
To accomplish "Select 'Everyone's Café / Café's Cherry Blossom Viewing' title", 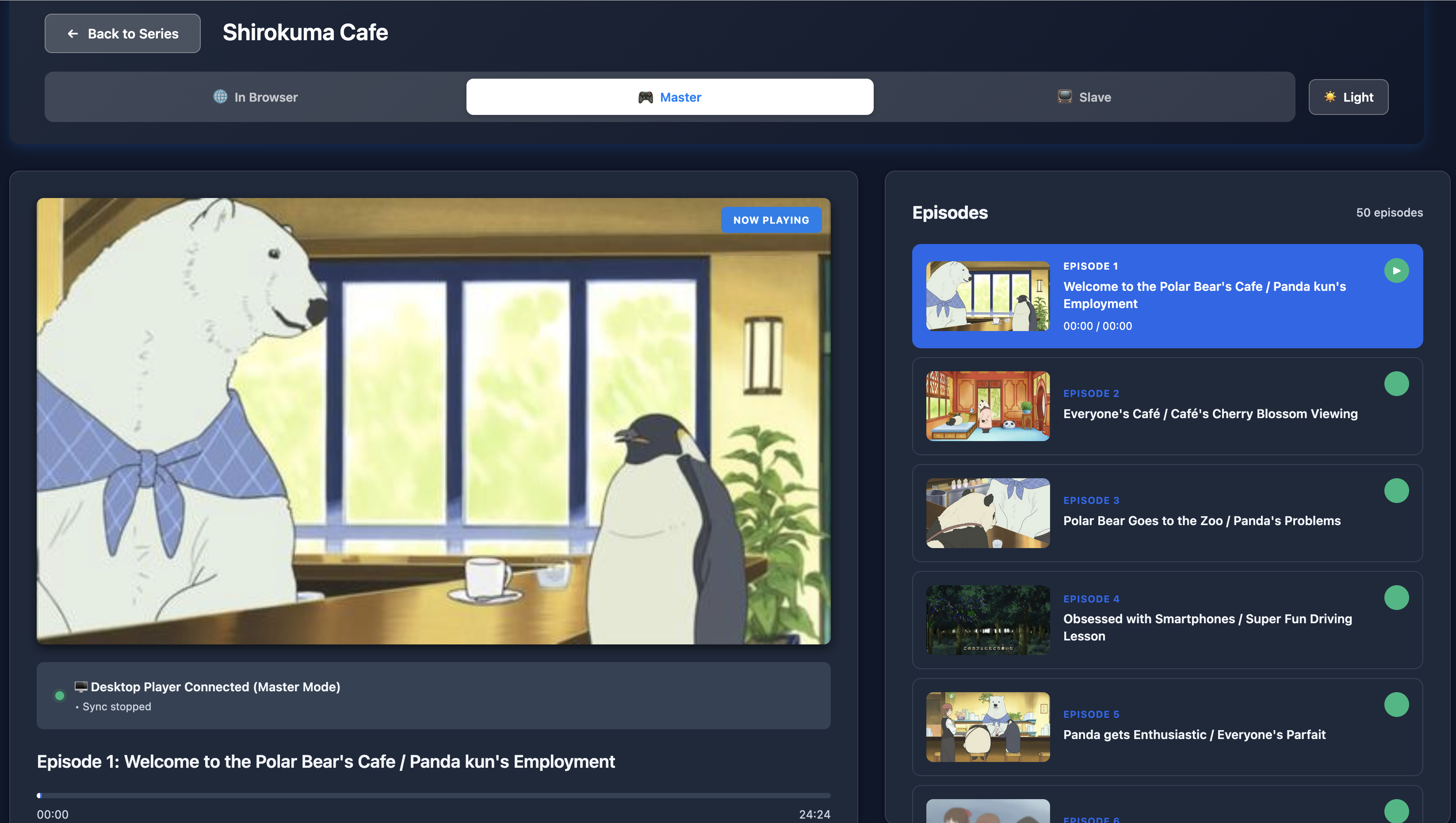I will pos(1210,414).
